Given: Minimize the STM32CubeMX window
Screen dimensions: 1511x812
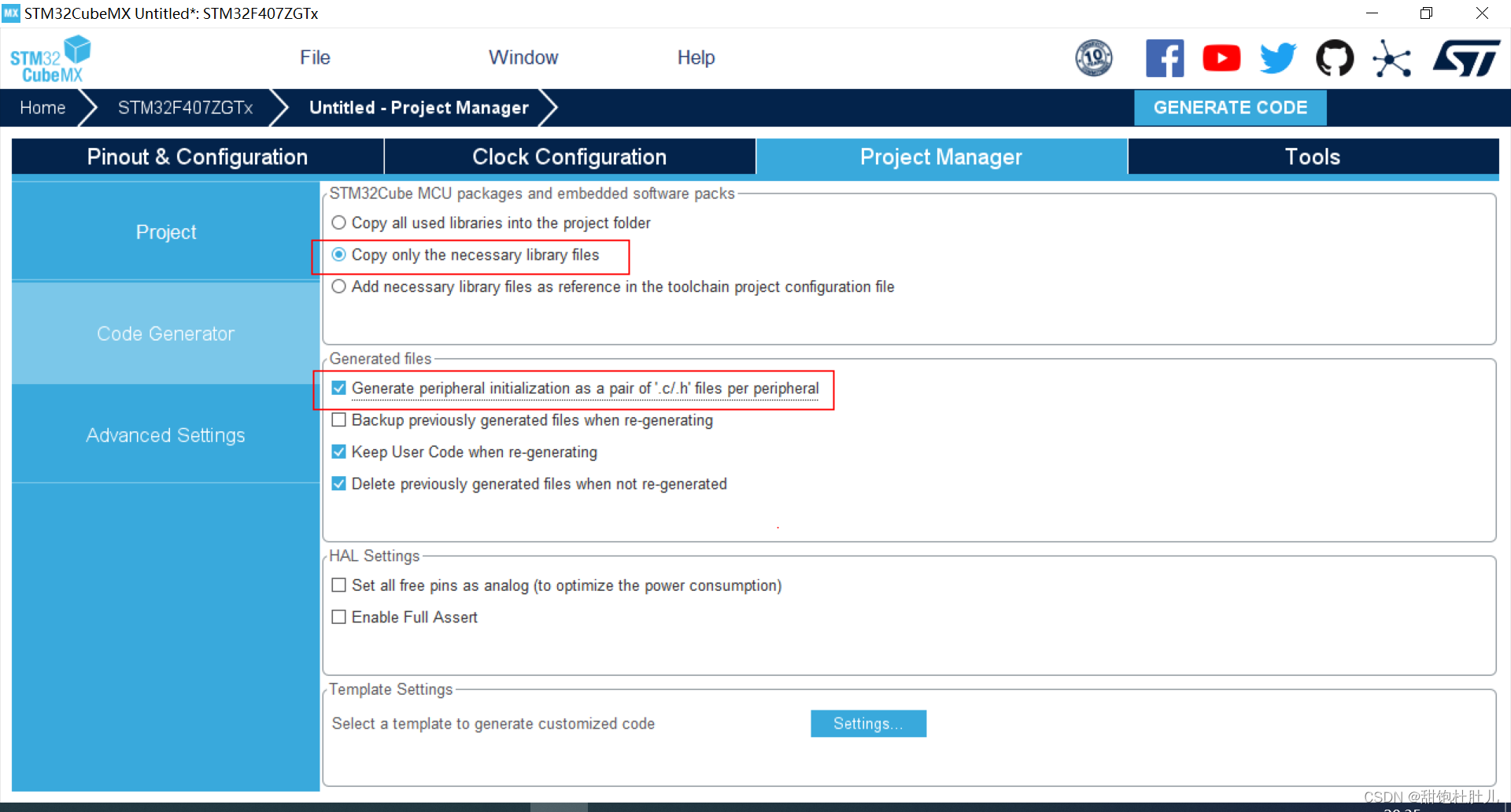Looking at the screenshot, I should click(1372, 13).
